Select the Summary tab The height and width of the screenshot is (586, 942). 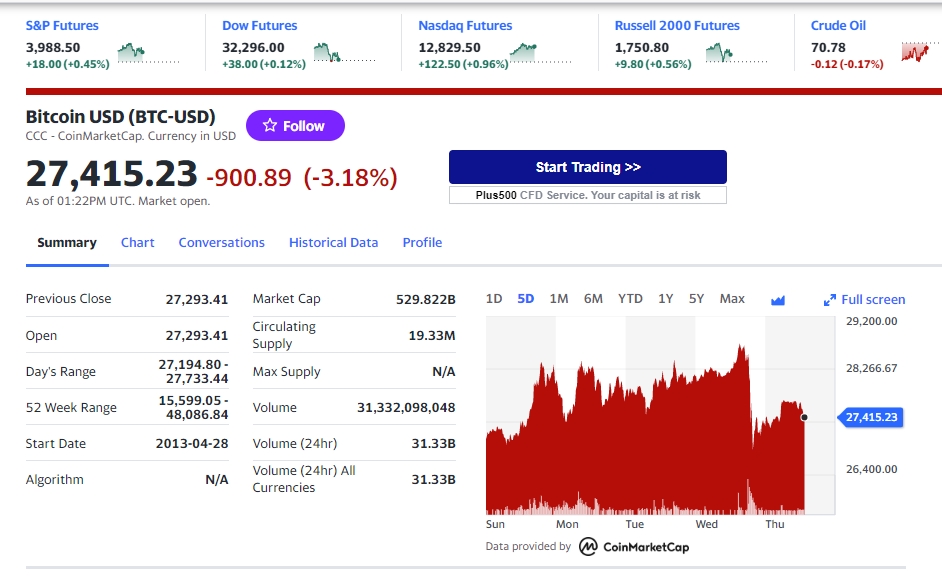coord(67,242)
